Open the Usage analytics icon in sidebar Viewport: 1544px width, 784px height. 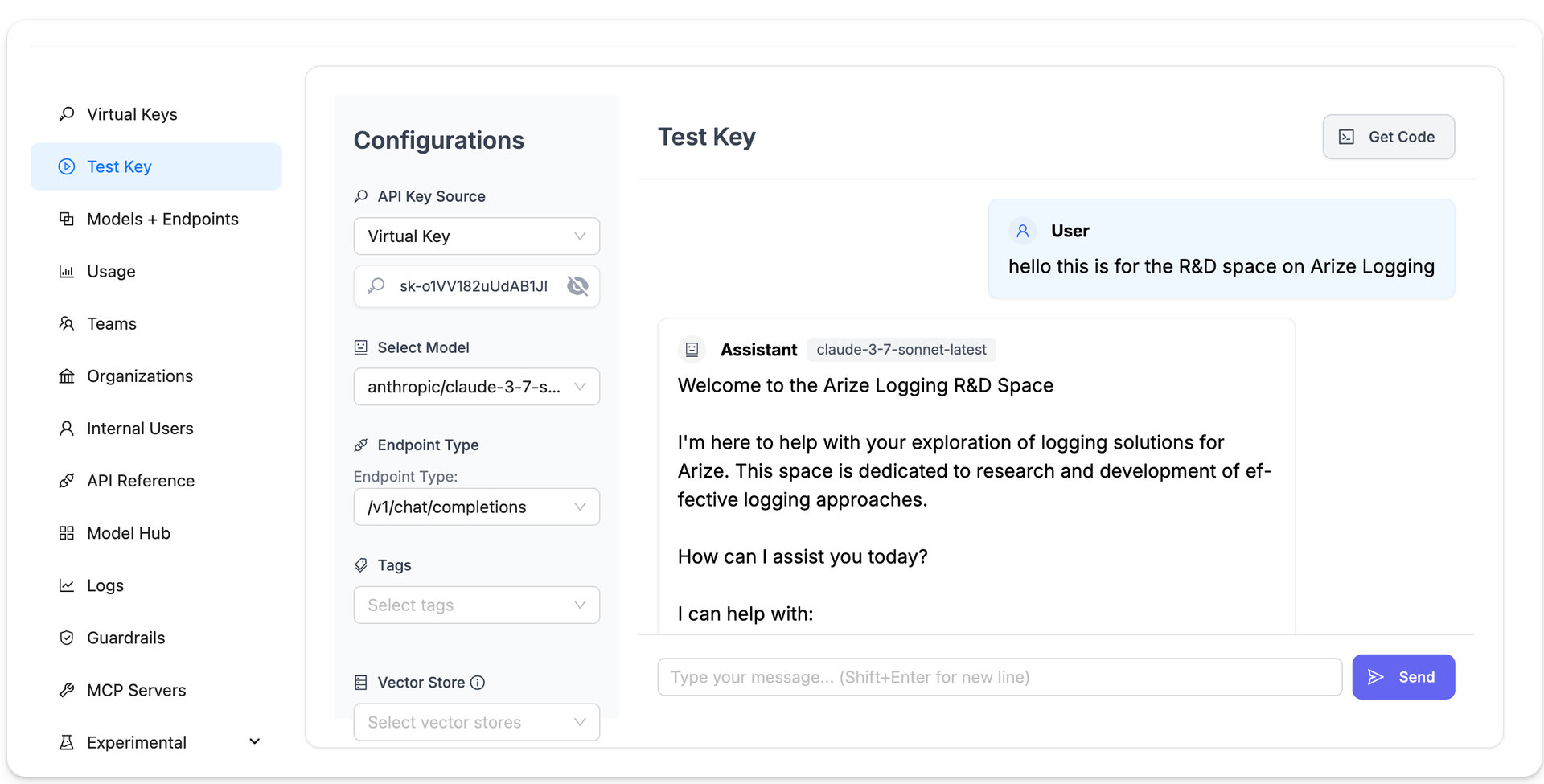[x=67, y=271]
